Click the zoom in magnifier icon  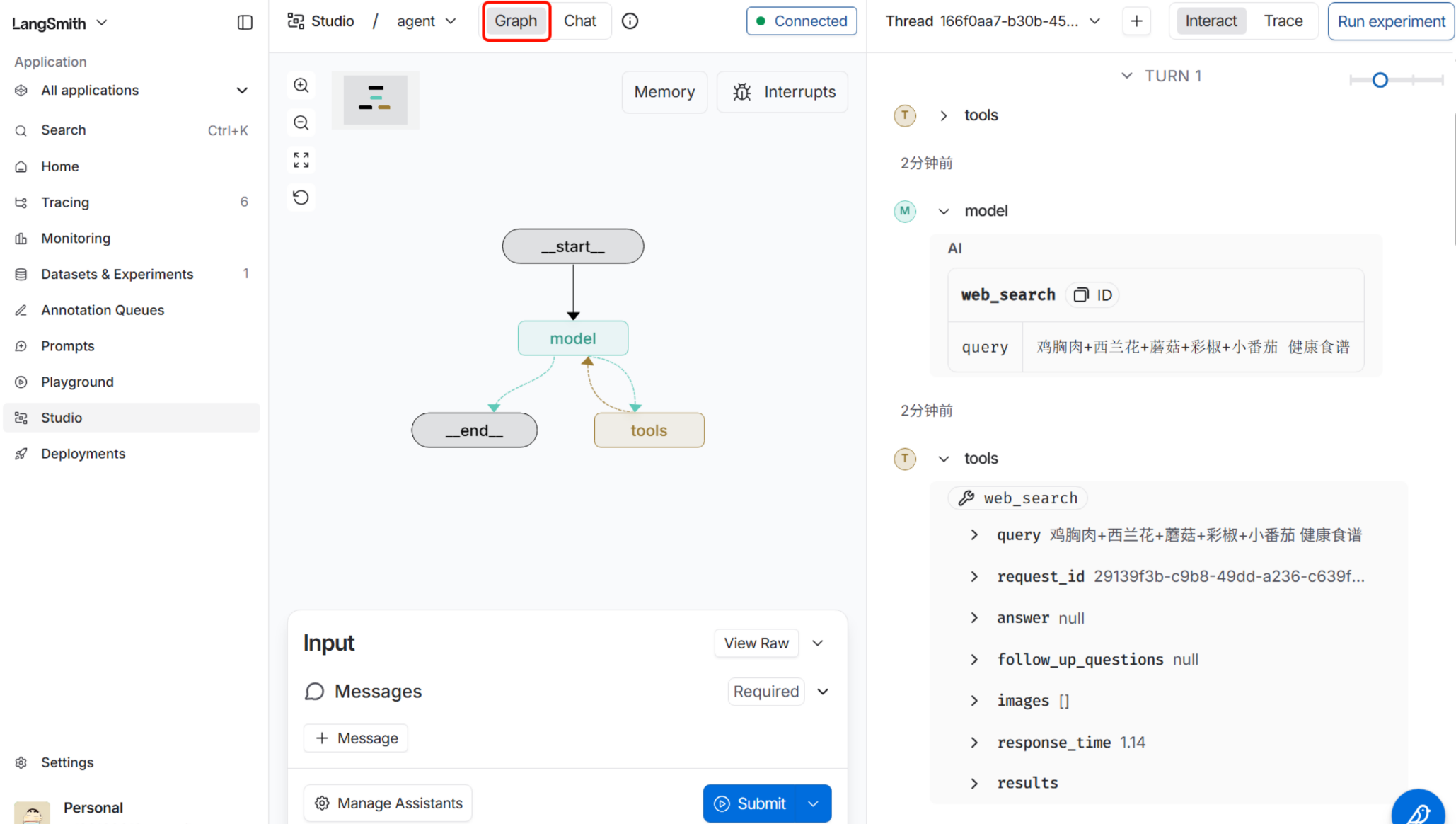point(301,86)
